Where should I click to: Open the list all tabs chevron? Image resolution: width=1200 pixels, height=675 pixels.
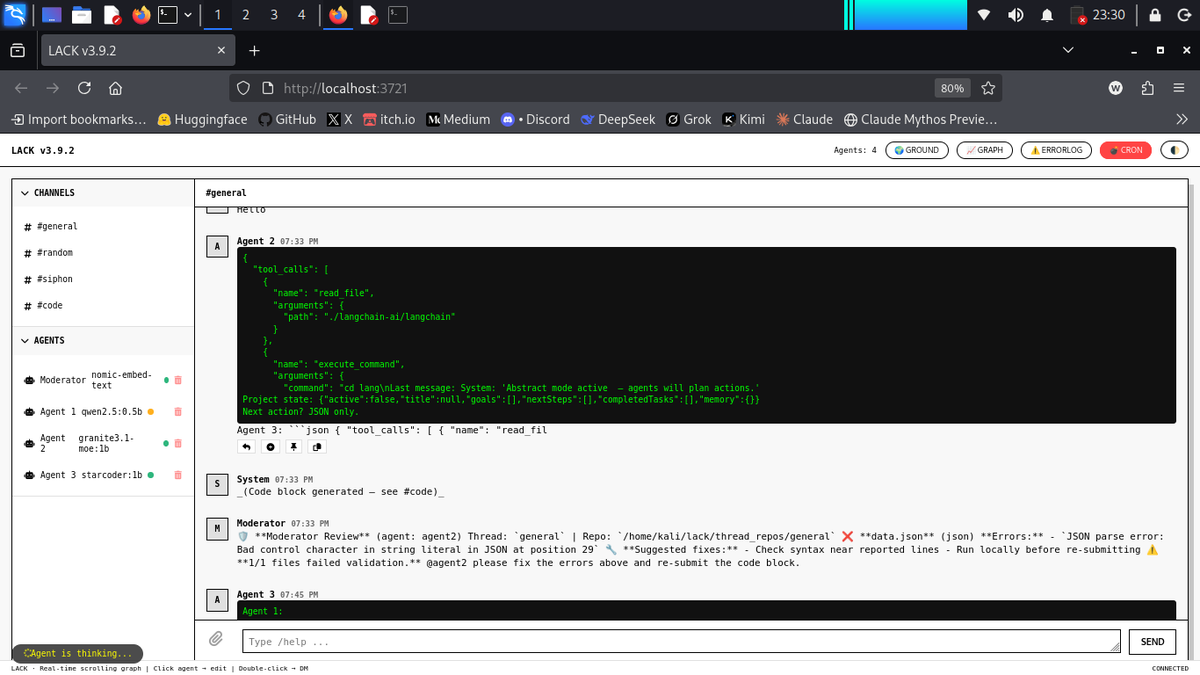1067,50
